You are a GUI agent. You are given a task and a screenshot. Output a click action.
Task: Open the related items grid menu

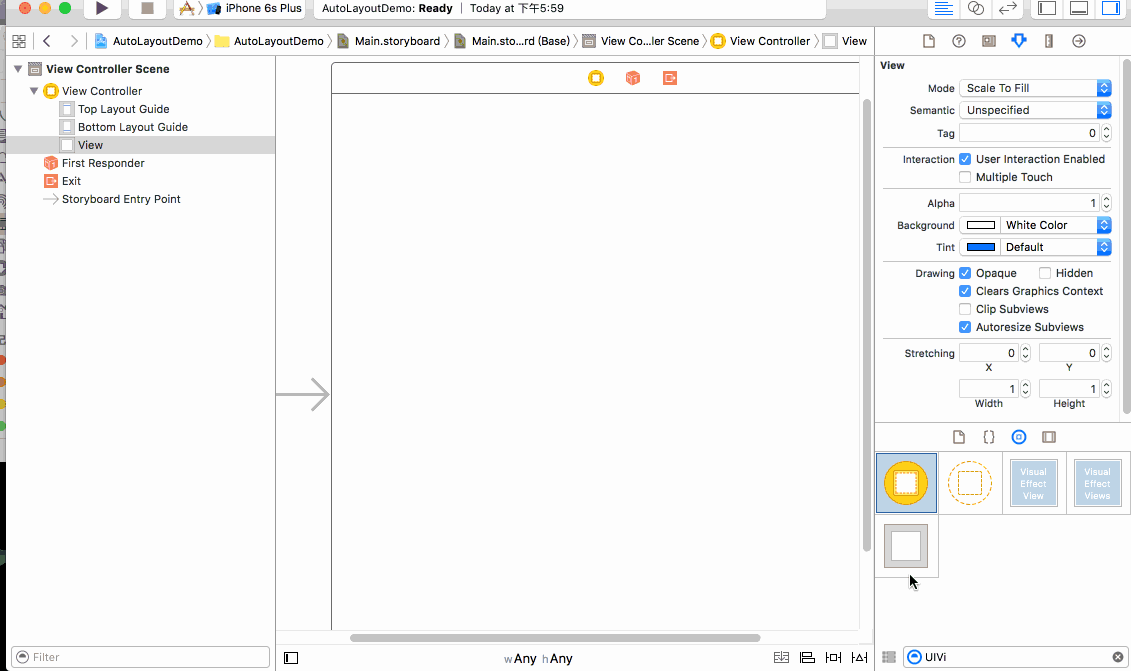(19, 41)
